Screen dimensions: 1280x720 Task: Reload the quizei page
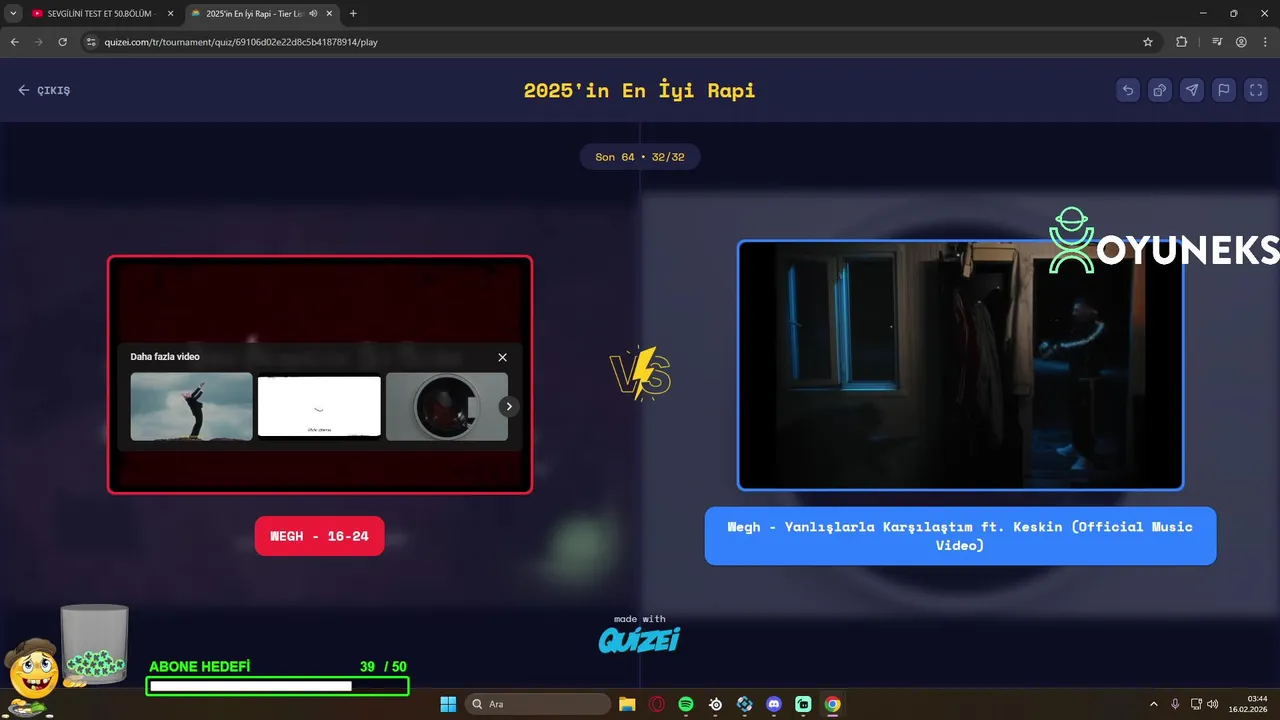click(63, 42)
